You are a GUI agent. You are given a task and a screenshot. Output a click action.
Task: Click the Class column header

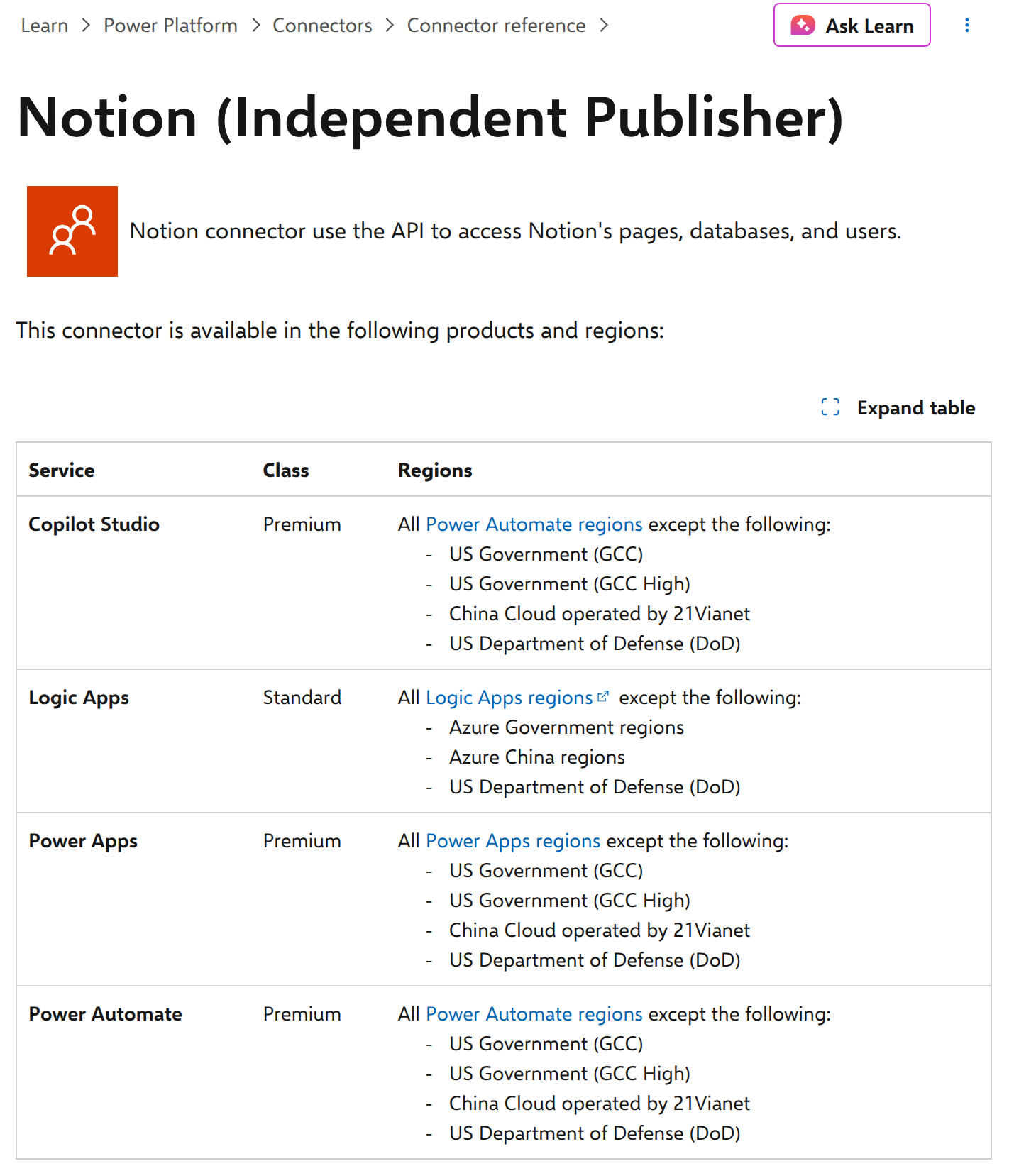click(x=286, y=471)
